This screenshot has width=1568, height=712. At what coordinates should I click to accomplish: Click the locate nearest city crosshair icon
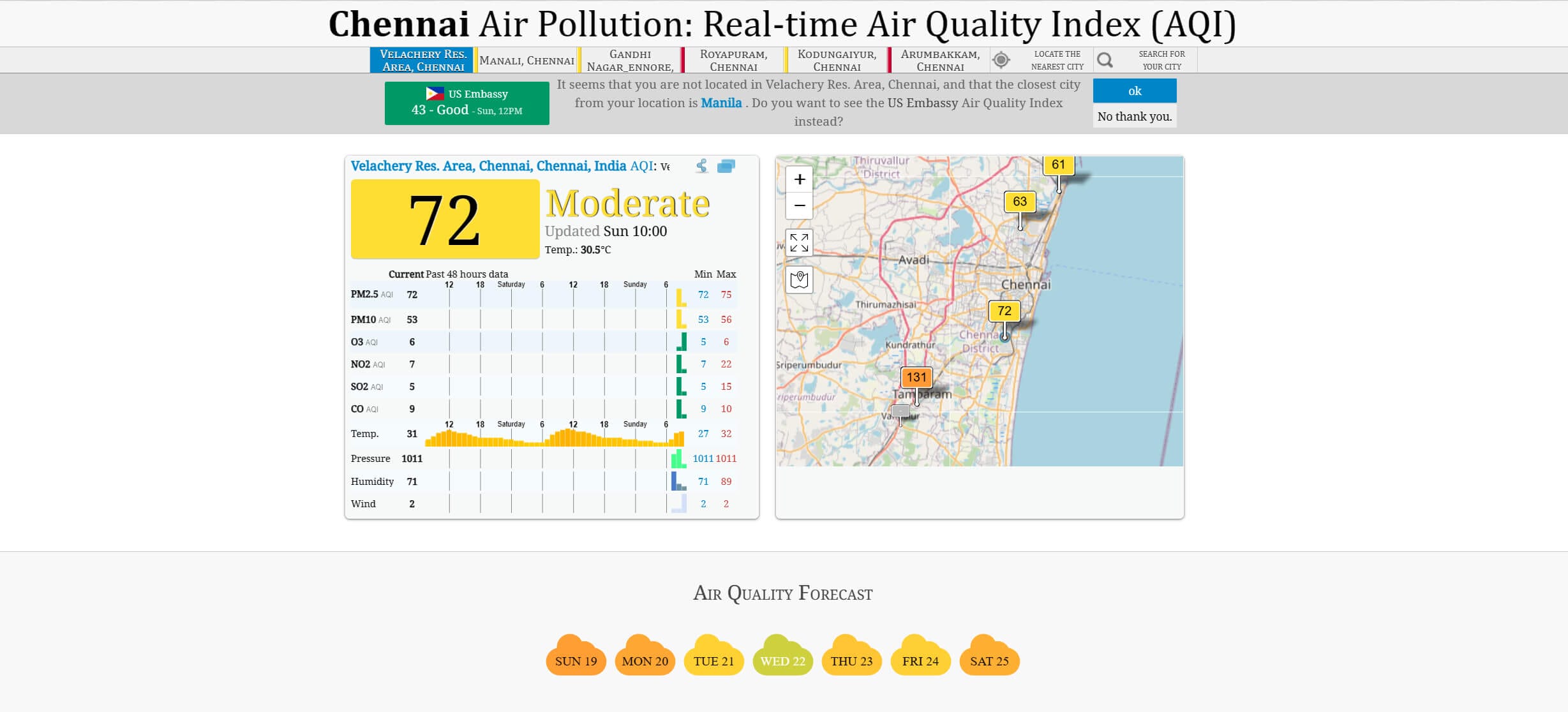(1001, 59)
